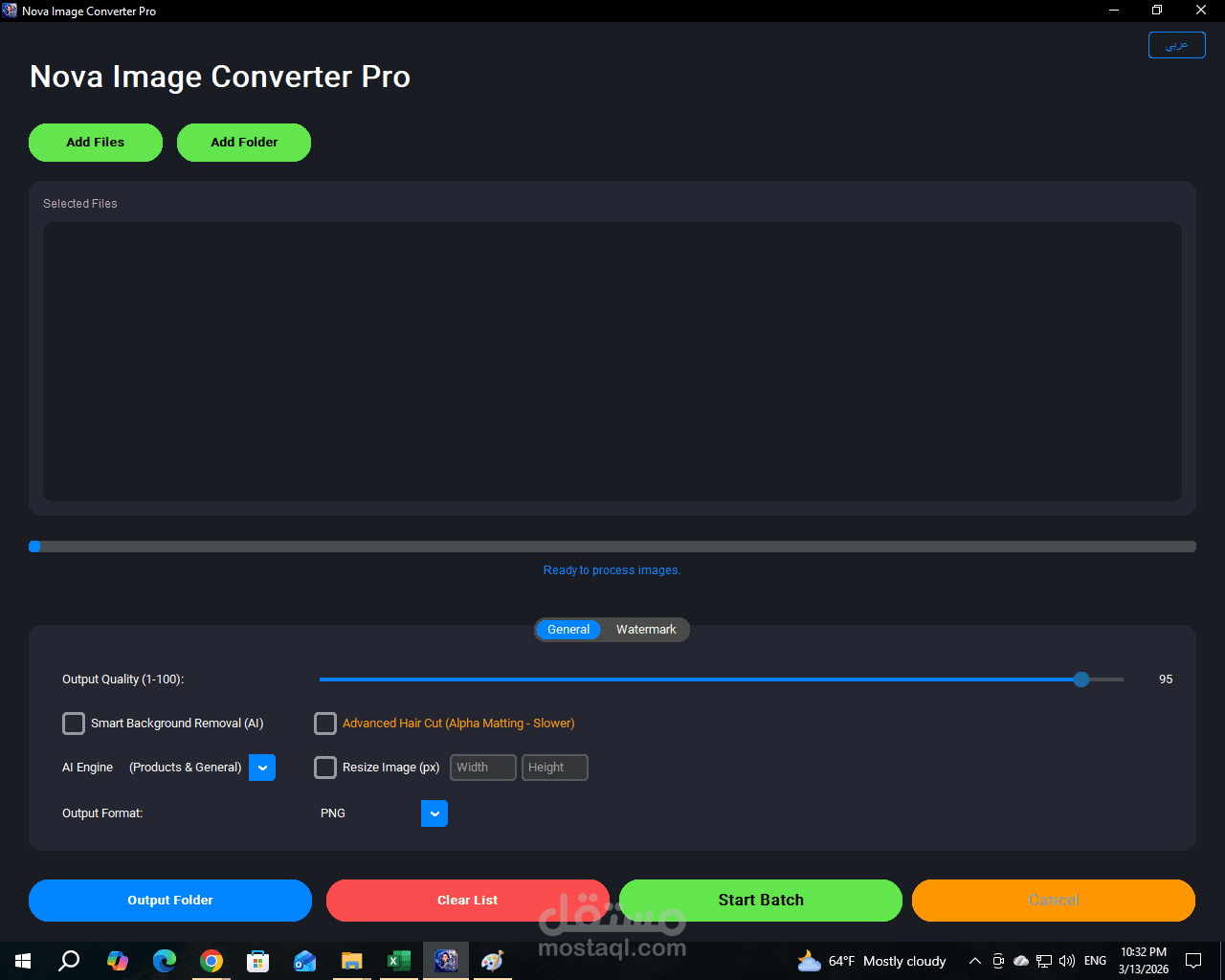Click the Start Batch button
This screenshot has width=1225, height=980.
coord(761,900)
